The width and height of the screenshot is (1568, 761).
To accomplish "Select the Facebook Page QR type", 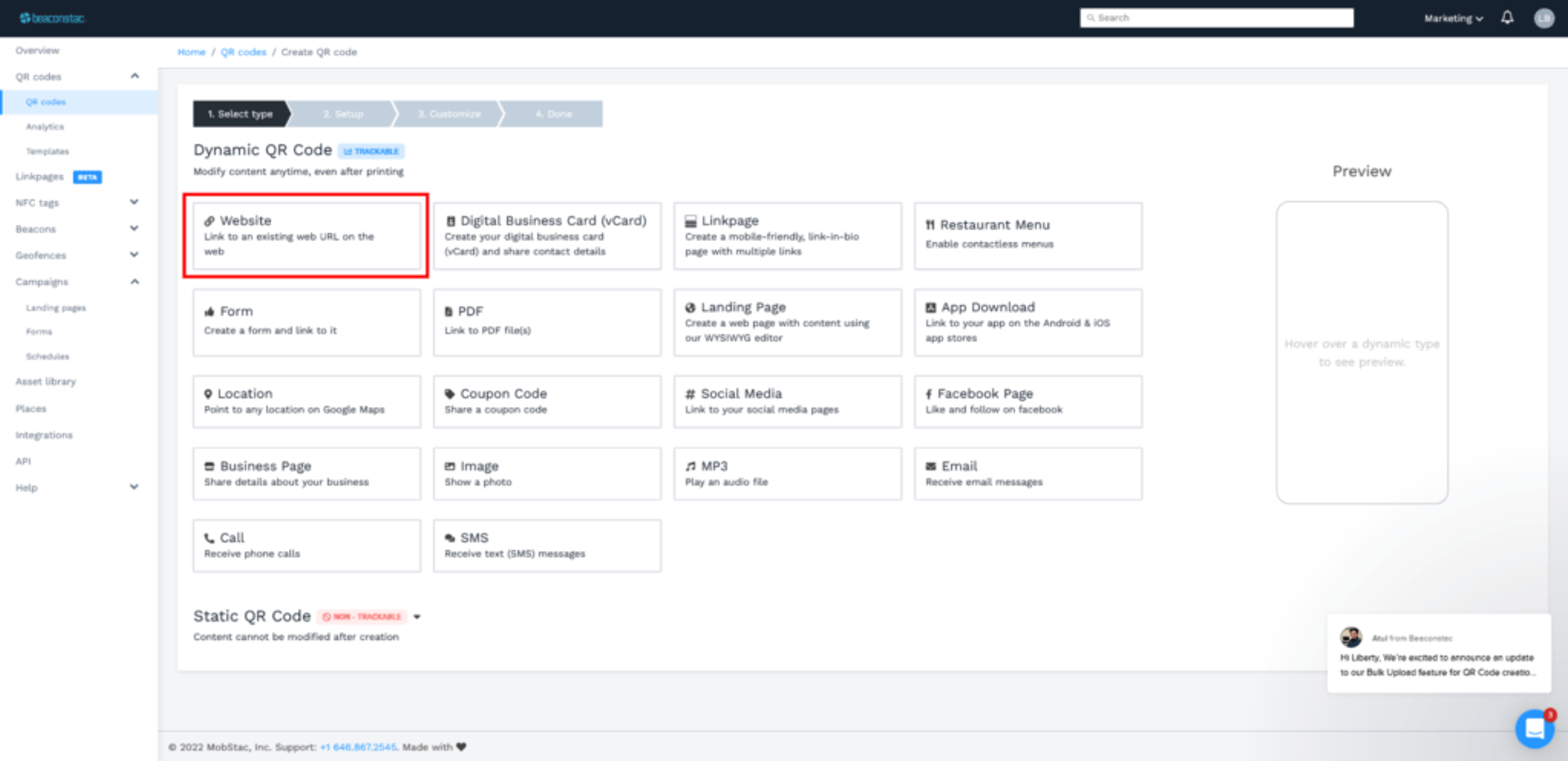I will tap(1027, 401).
